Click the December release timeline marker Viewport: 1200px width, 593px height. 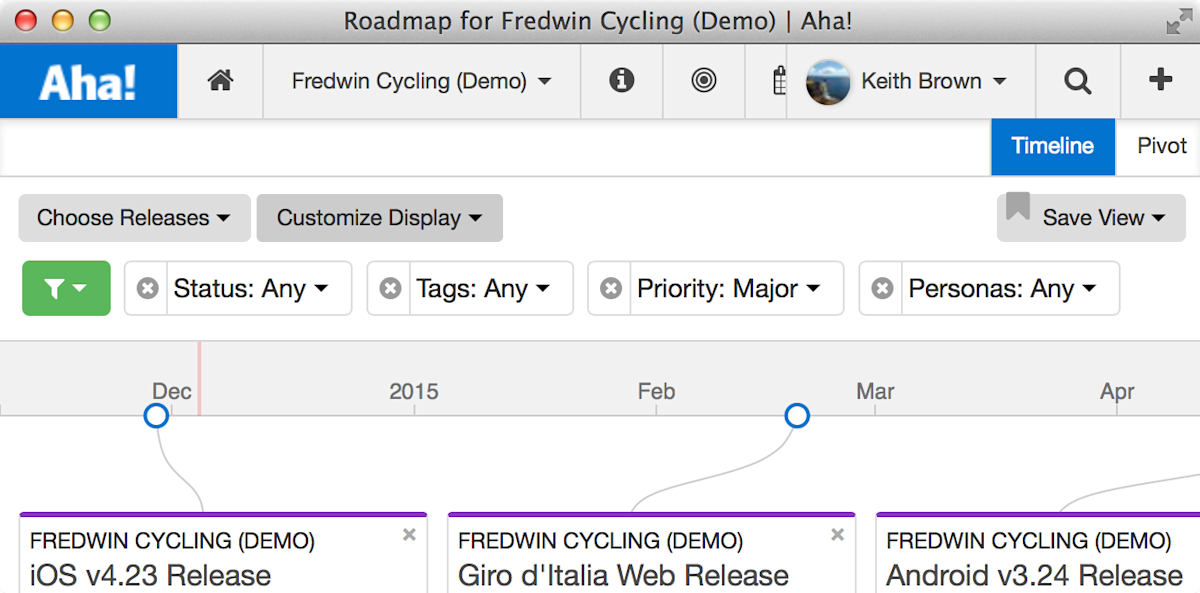[x=156, y=415]
